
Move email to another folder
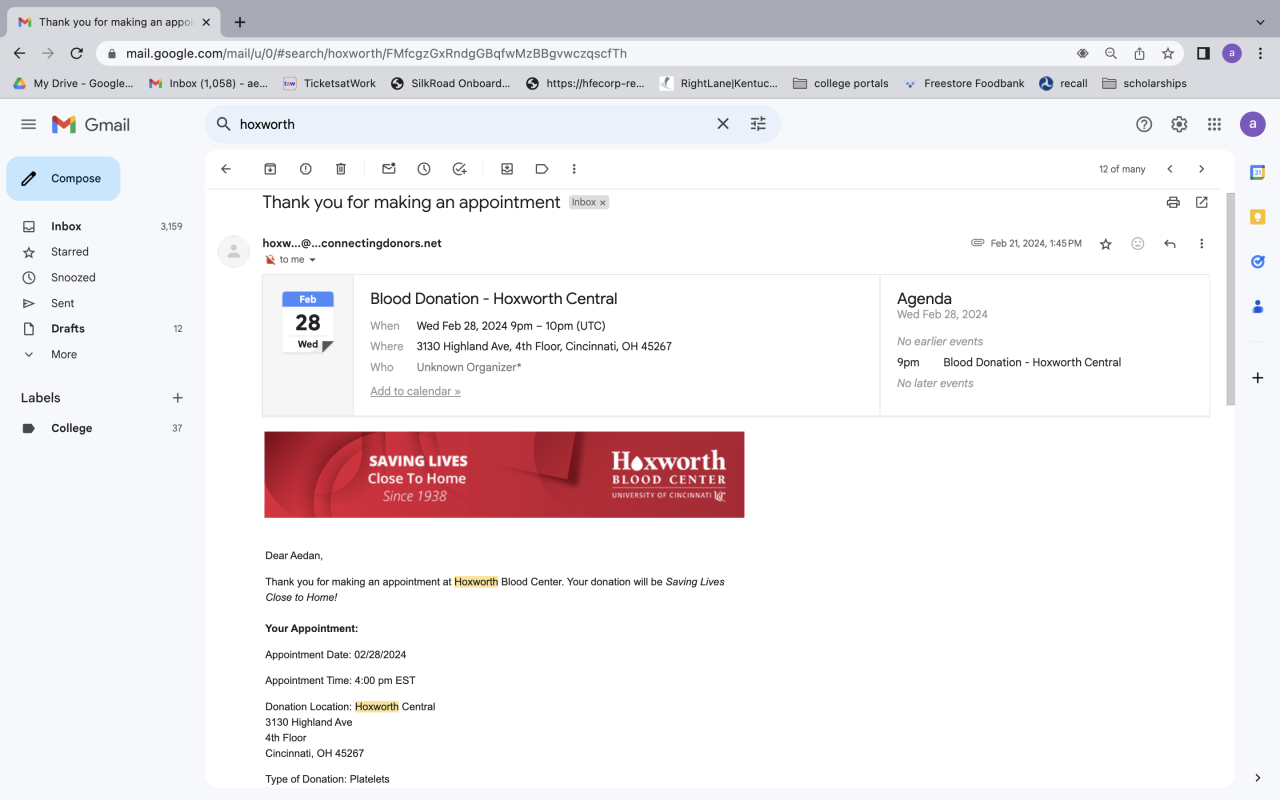(x=507, y=169)
